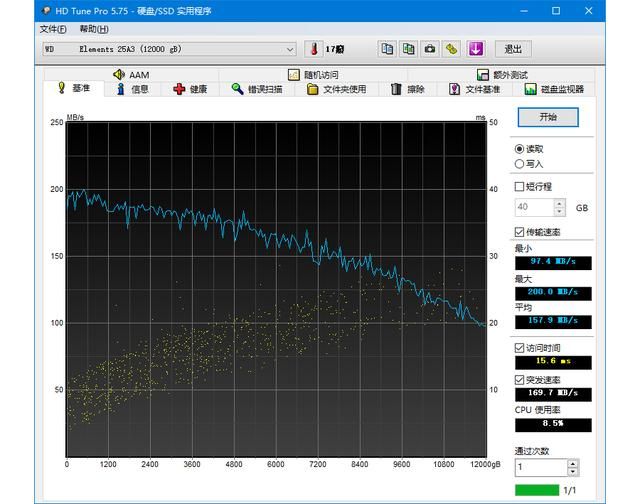The height and width of the screenshot is (504, 640).
Task: Click the benchmark lightbulb icon
Action: coord(62,88)
